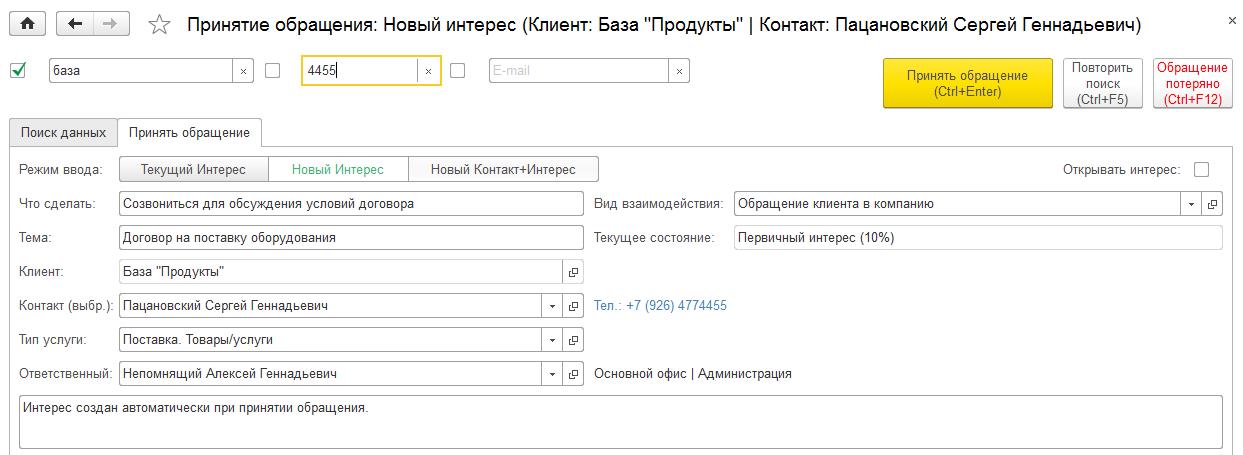1243x455 pixels.
Task: Clear the E-mail search field
Action: click(x=680, y=71)
